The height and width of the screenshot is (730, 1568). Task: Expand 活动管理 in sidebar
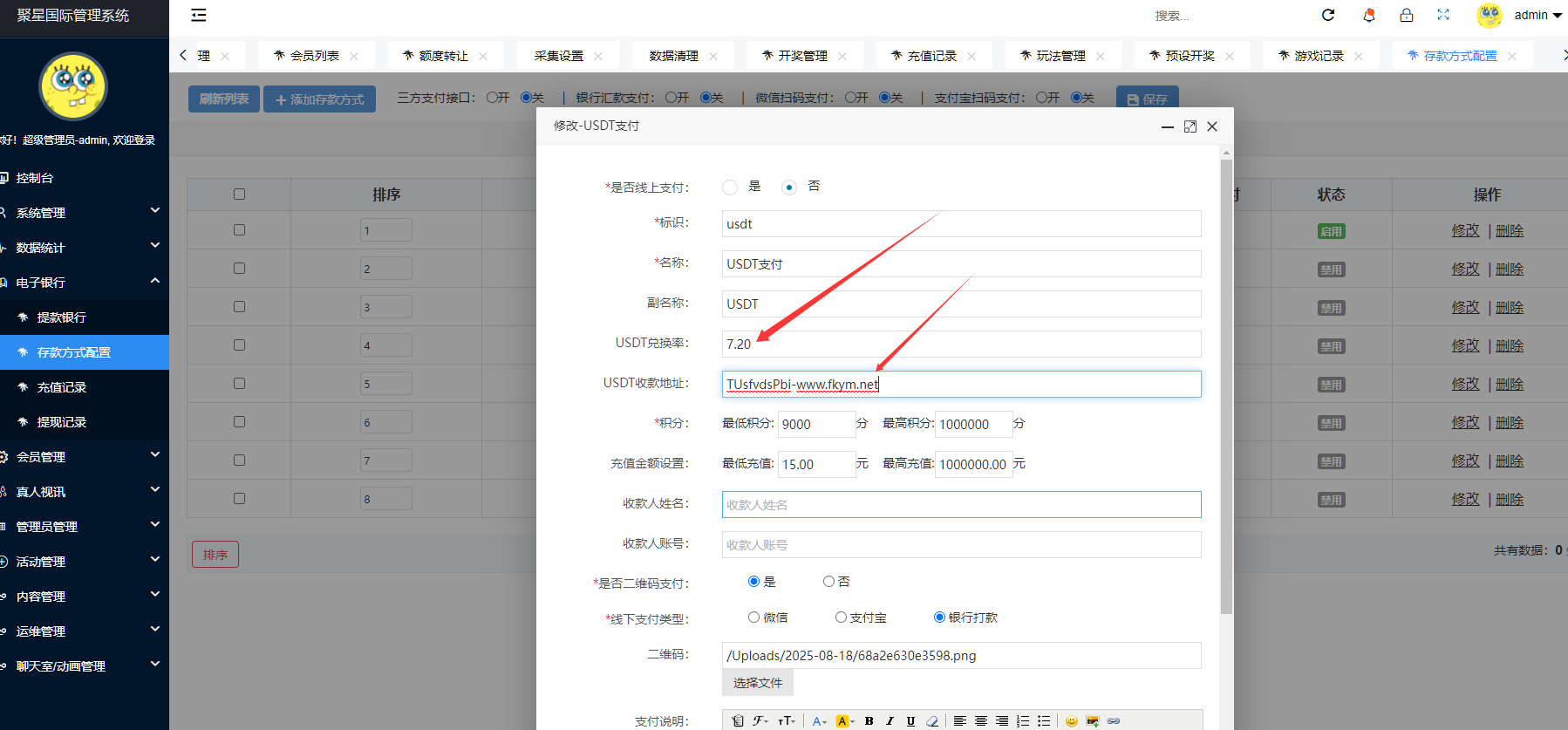(x=85, y=561)
